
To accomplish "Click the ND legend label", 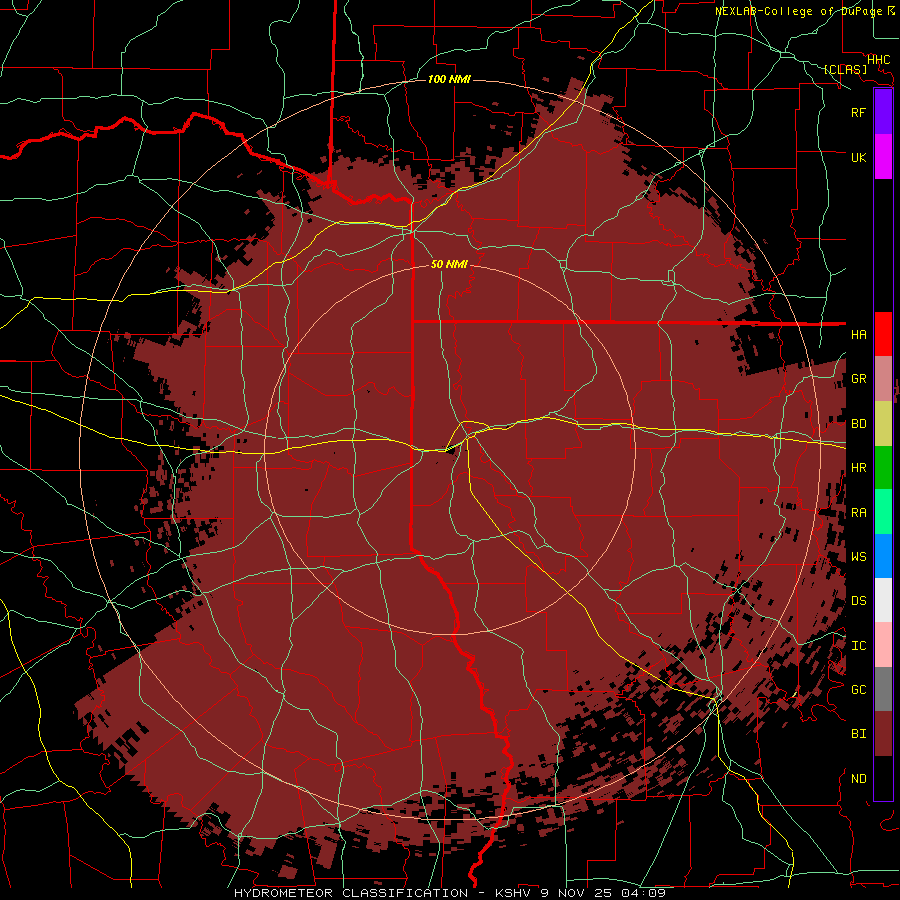I will [x=859, y=779].
